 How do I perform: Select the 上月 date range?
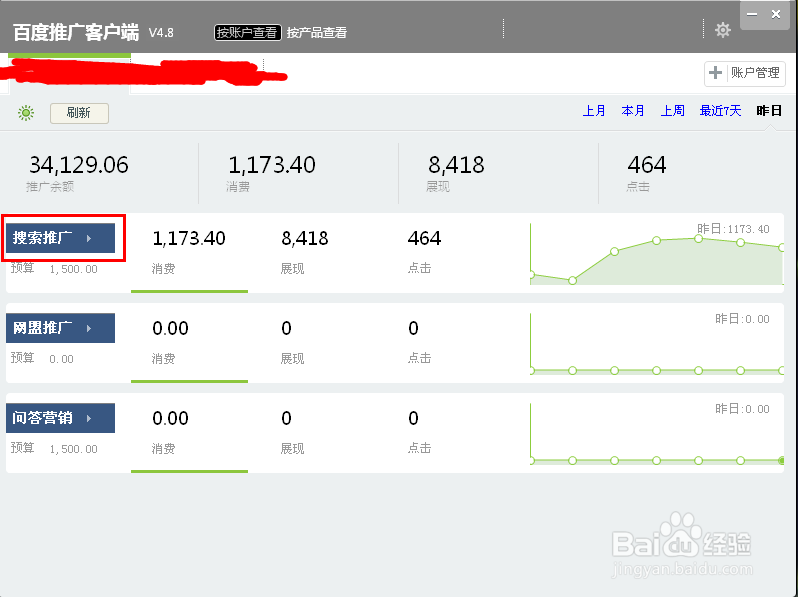tap(594, 111)
